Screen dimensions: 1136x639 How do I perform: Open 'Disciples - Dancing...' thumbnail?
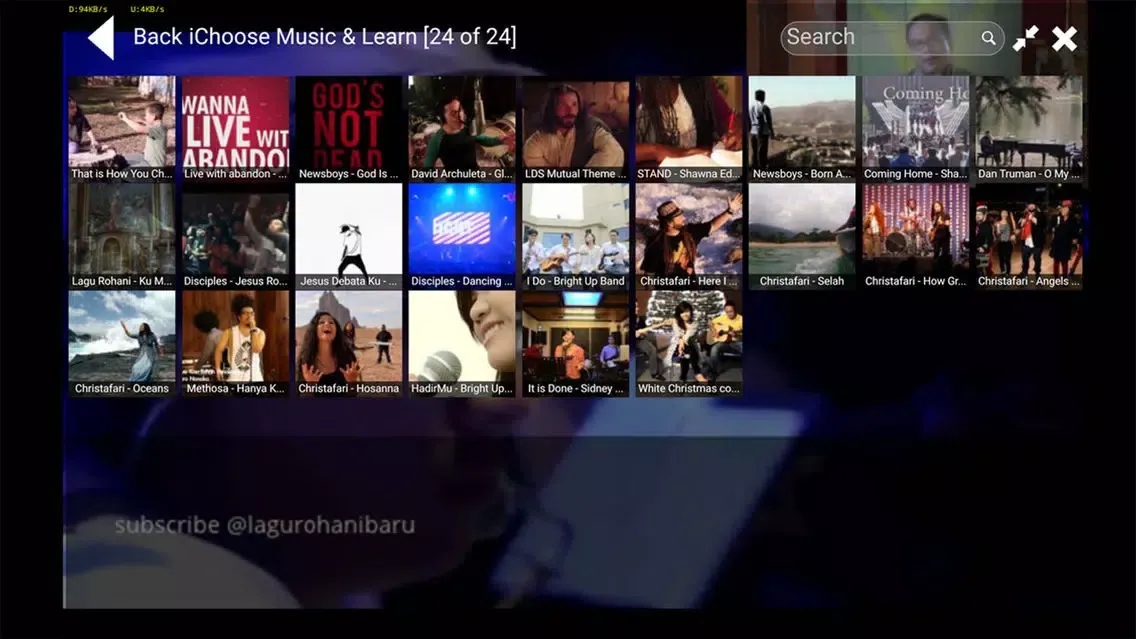point(462,236)
